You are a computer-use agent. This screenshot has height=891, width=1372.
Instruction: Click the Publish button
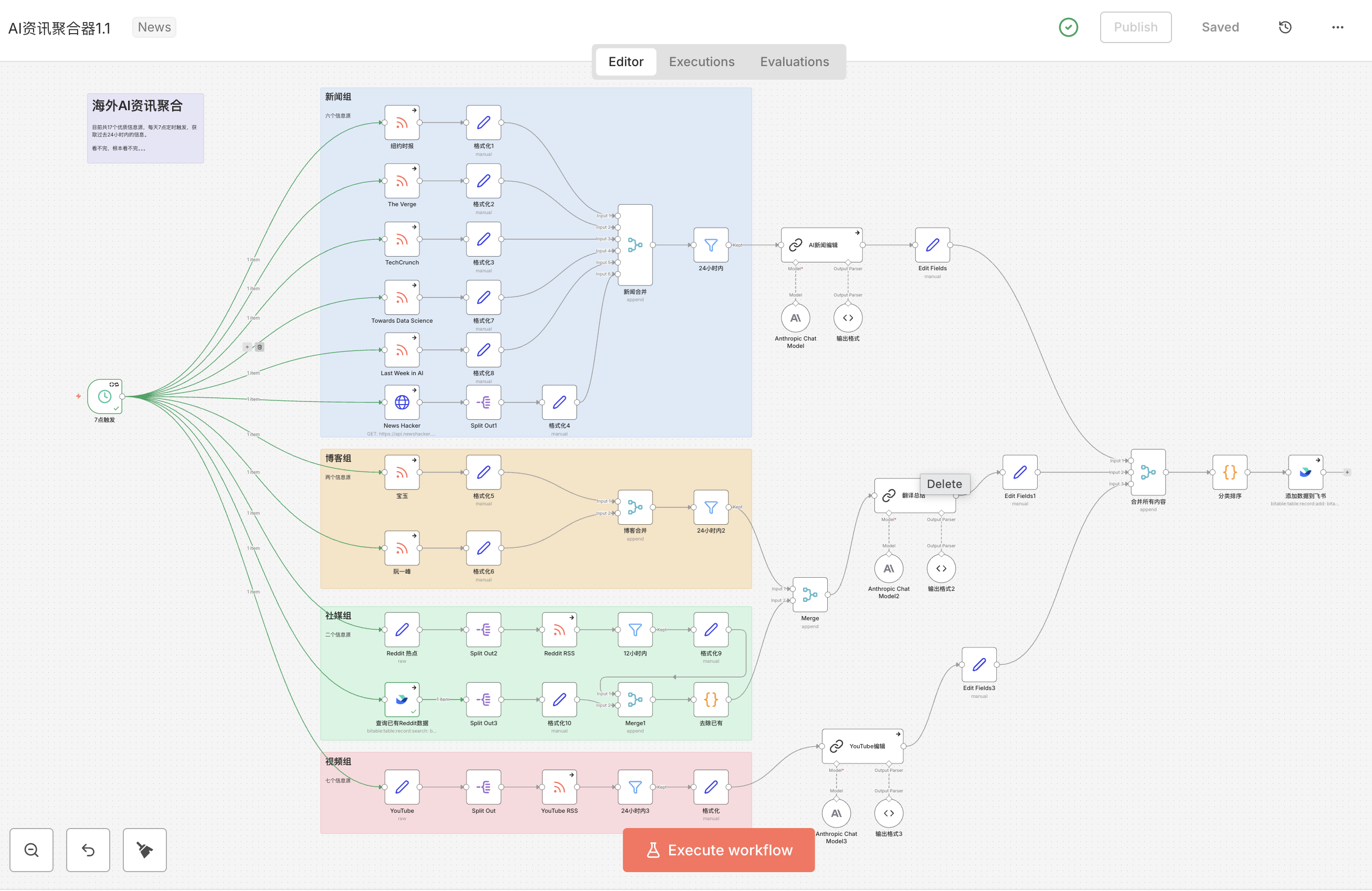pyautogui.click(x=1135, y=27)
